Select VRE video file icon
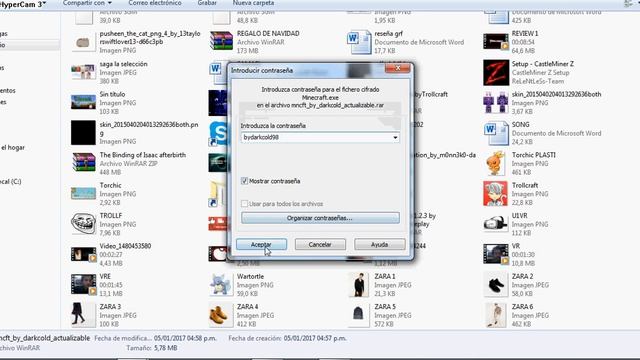Image resolution: width=640 pixels, height=360 pixels. click(x=83, y=284)
